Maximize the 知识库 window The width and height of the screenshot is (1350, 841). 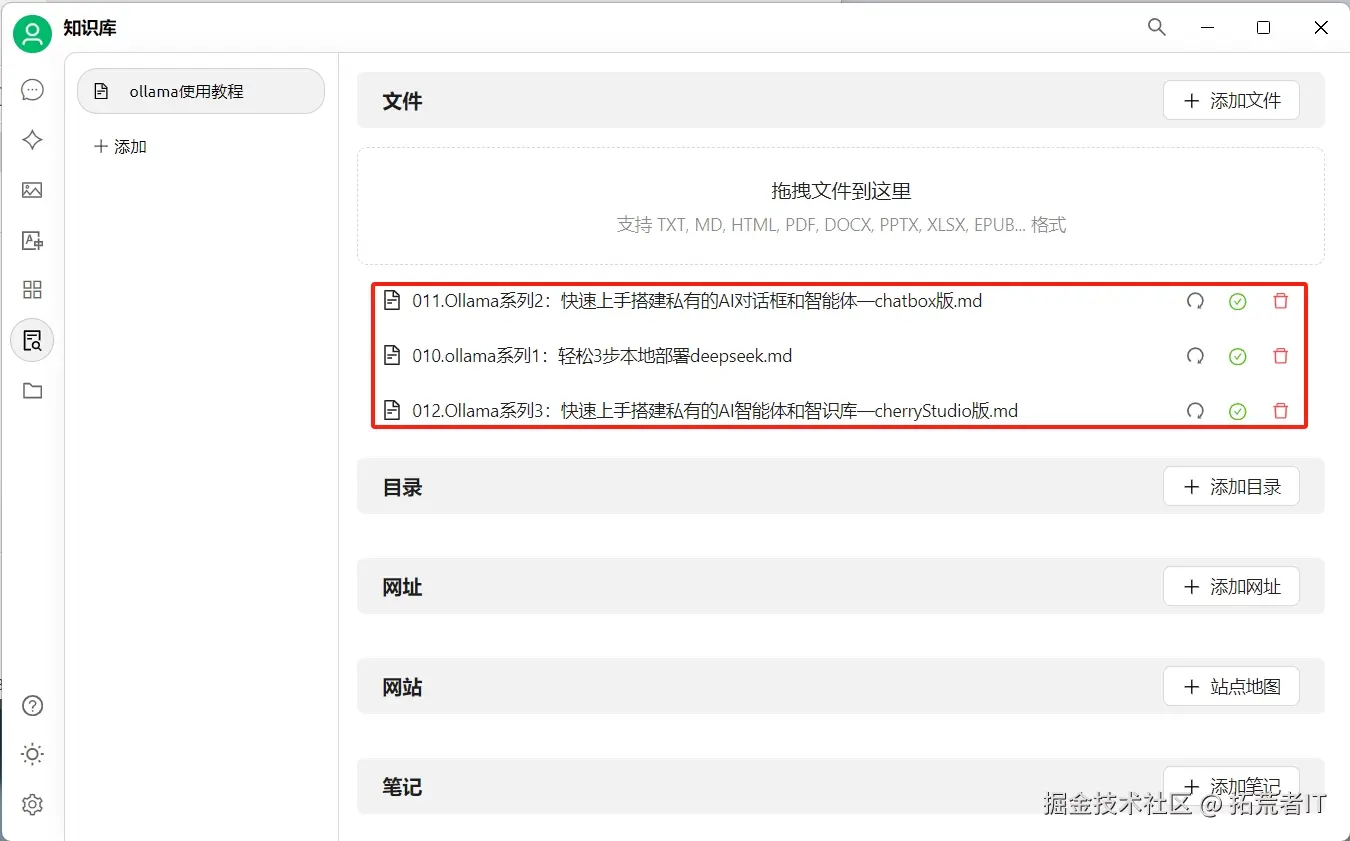coord(1264,28)
